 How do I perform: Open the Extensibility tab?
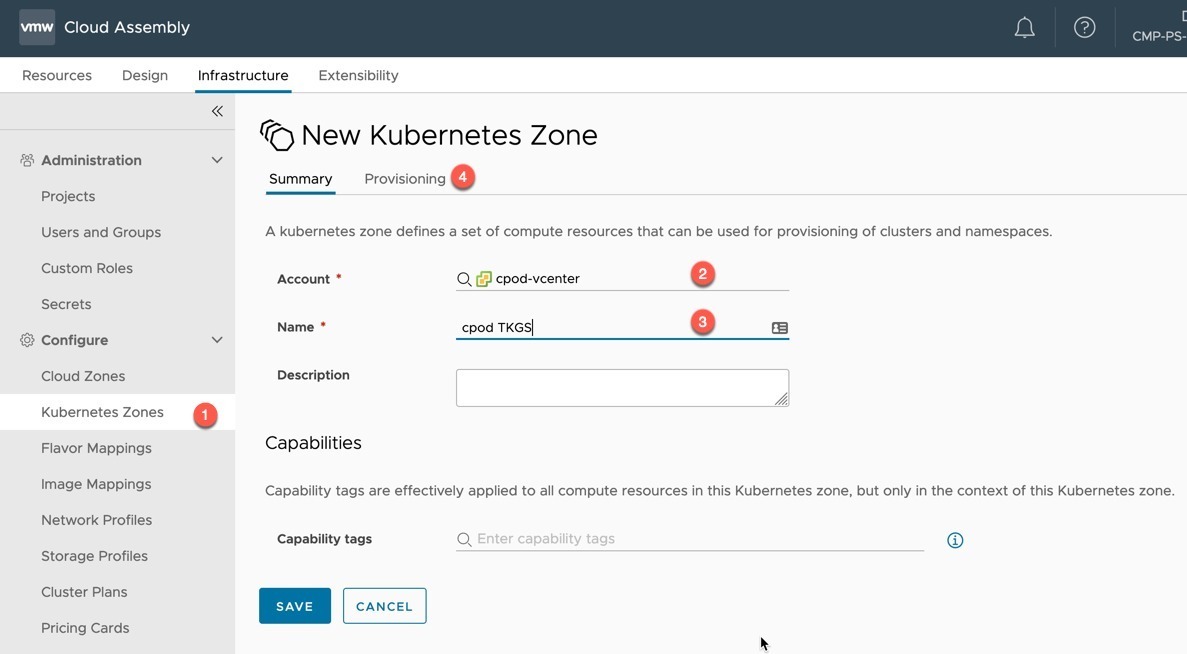(358, 76)
